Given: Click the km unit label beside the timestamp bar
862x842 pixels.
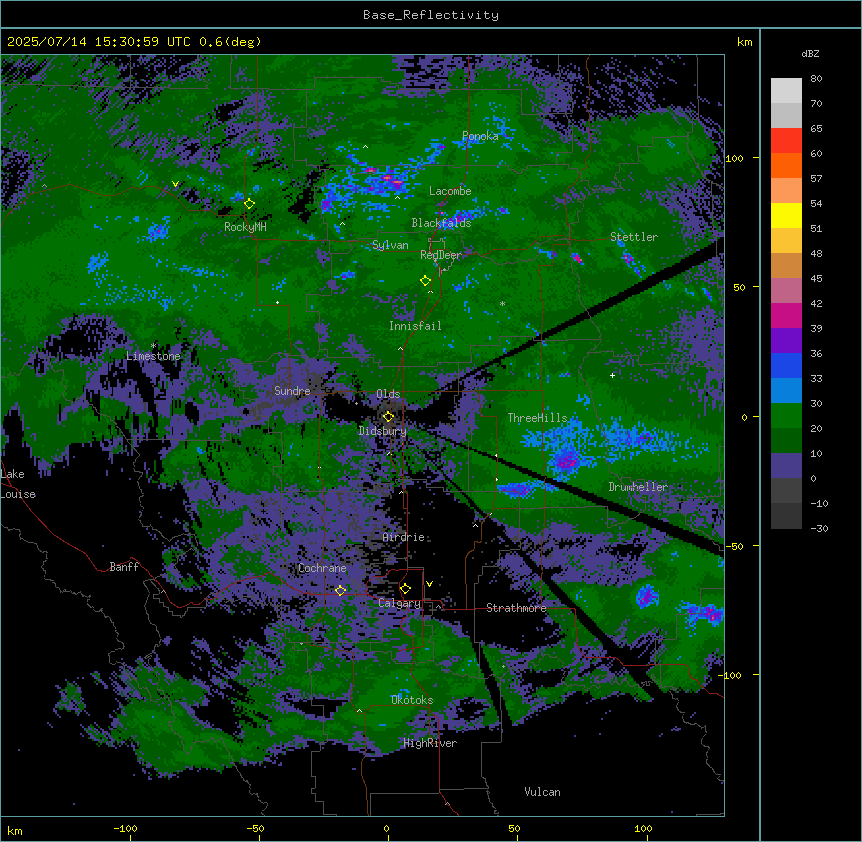Looking at the screenshot, I should (745, 42).
